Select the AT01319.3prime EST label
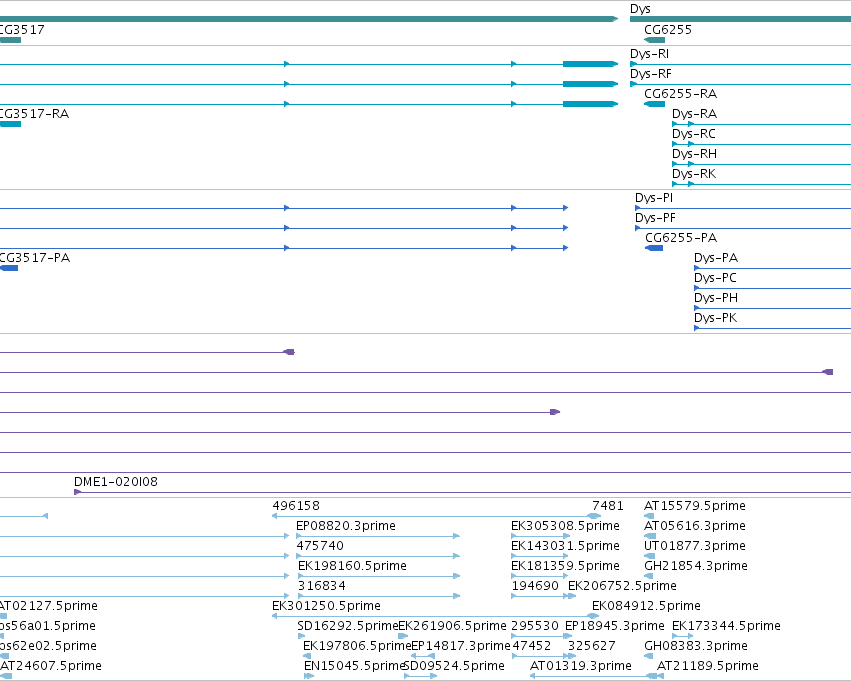This screenshot has height=681, width=851. tap(581, 666)
